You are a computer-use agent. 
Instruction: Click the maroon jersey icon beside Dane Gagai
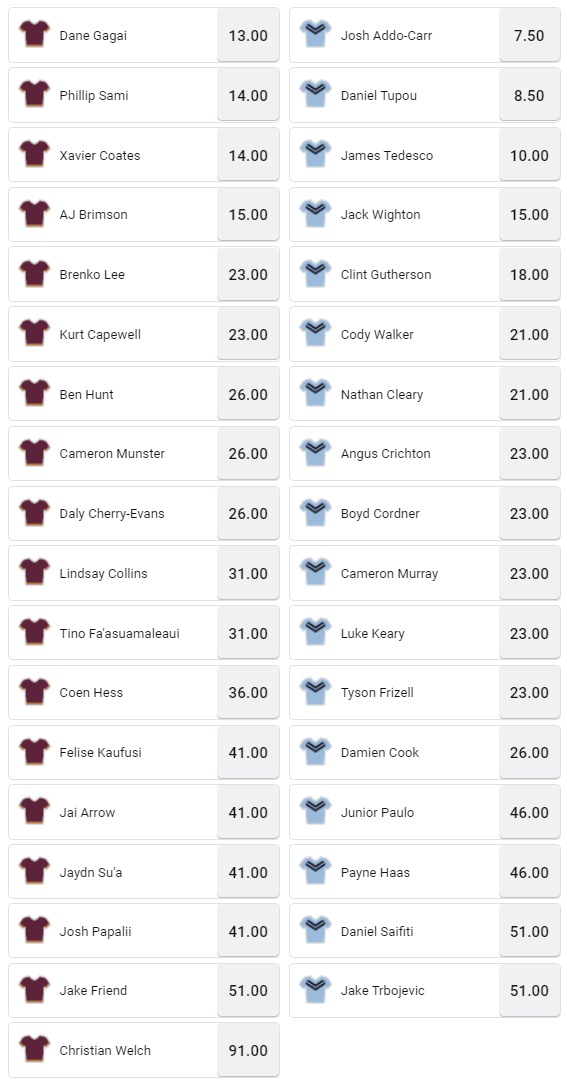click(35, 34)
